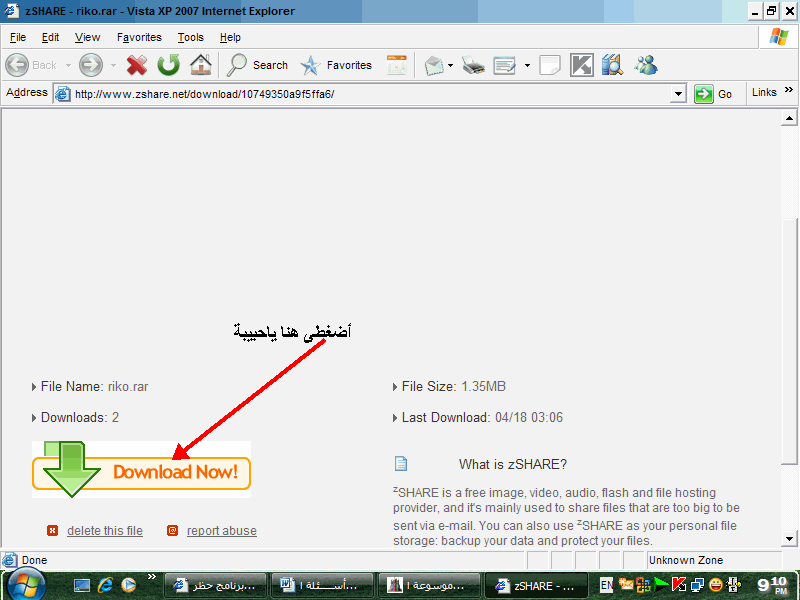This screenshot has width=800, height=600.
Task: Expand the Back history dropdown arrow
Action: coord(68,65)
